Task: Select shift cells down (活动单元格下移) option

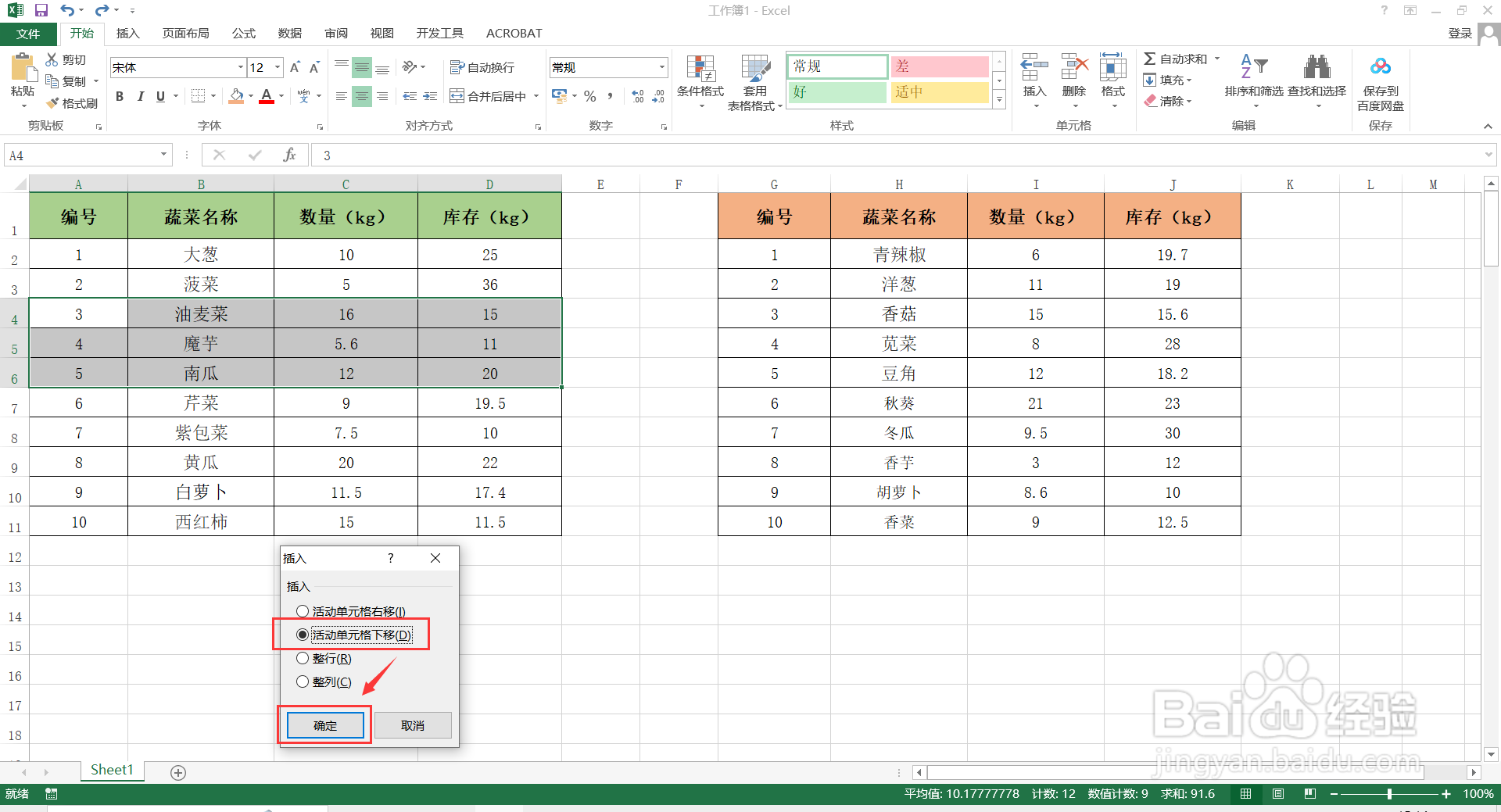Action: (x=353, y=635)
